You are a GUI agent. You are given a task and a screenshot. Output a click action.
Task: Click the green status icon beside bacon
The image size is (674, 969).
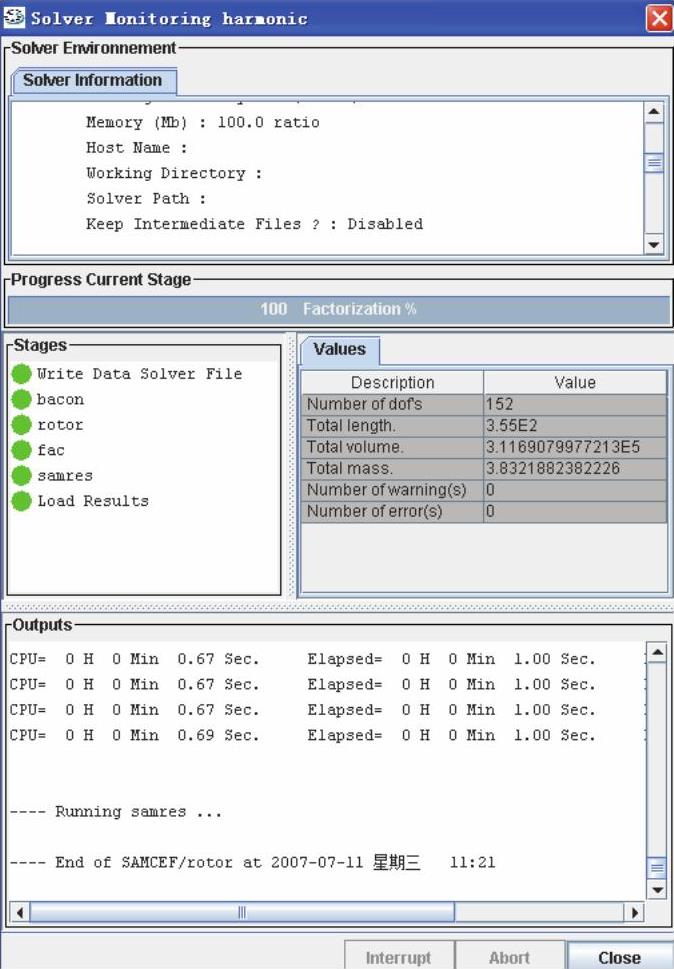tap(21, 399)
